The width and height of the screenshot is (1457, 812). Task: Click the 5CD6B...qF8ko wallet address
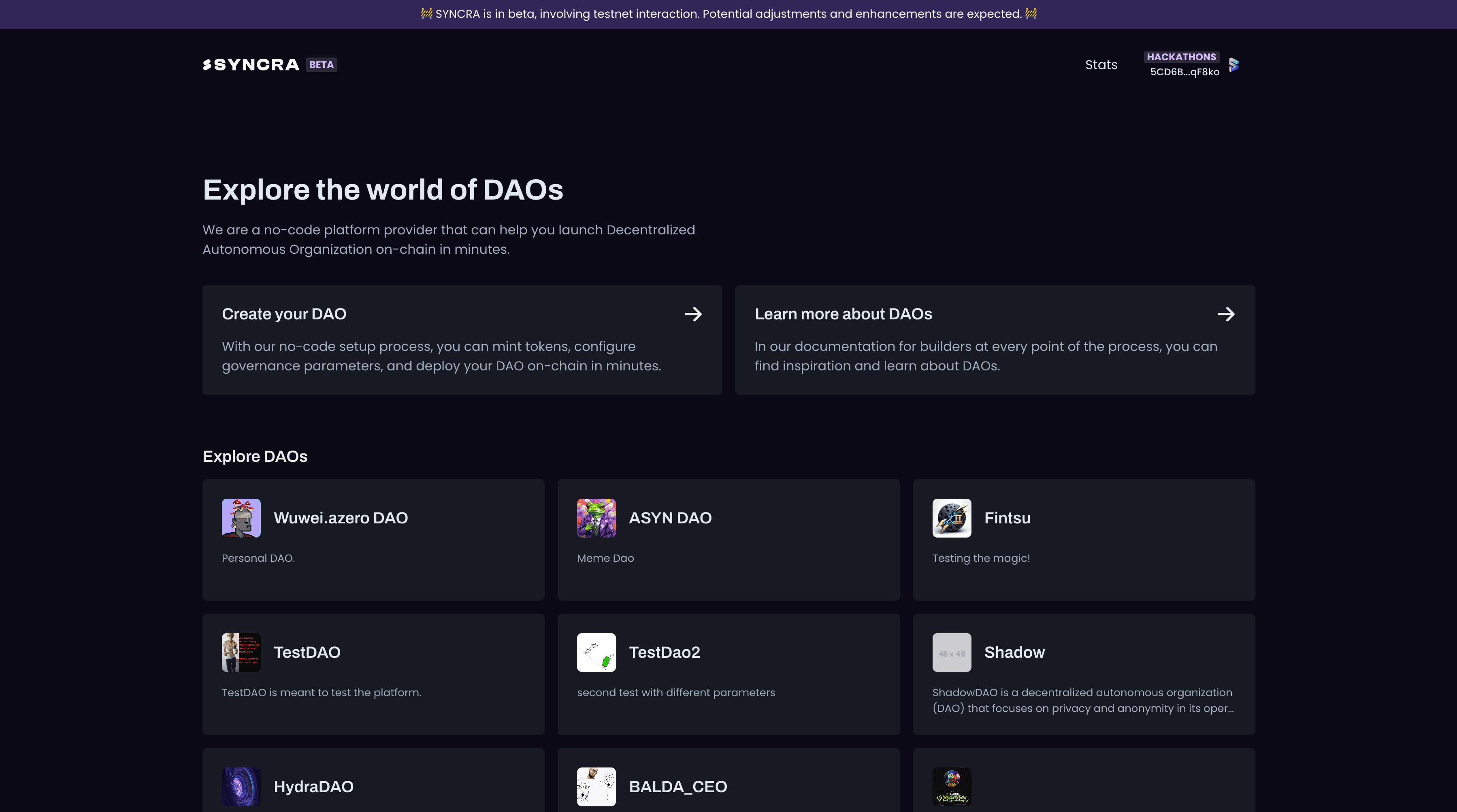(1184, 72)
